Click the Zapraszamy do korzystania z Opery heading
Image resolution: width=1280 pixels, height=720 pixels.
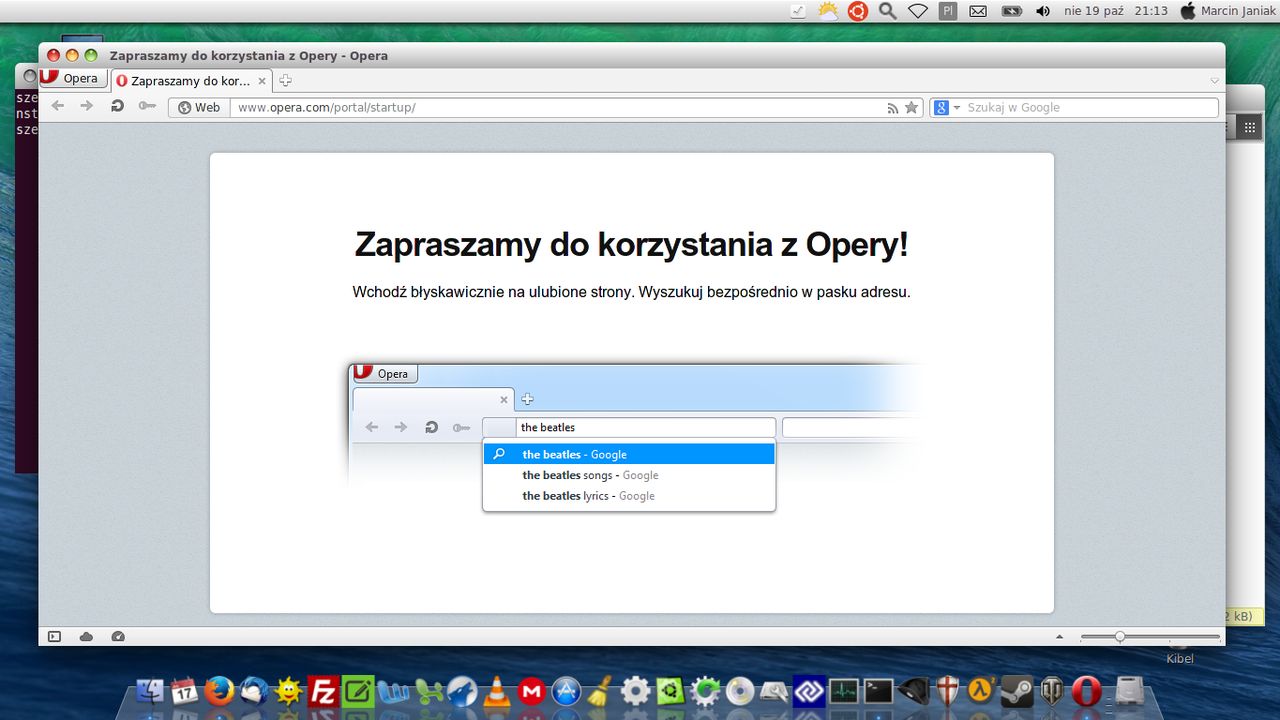[631, 244]
